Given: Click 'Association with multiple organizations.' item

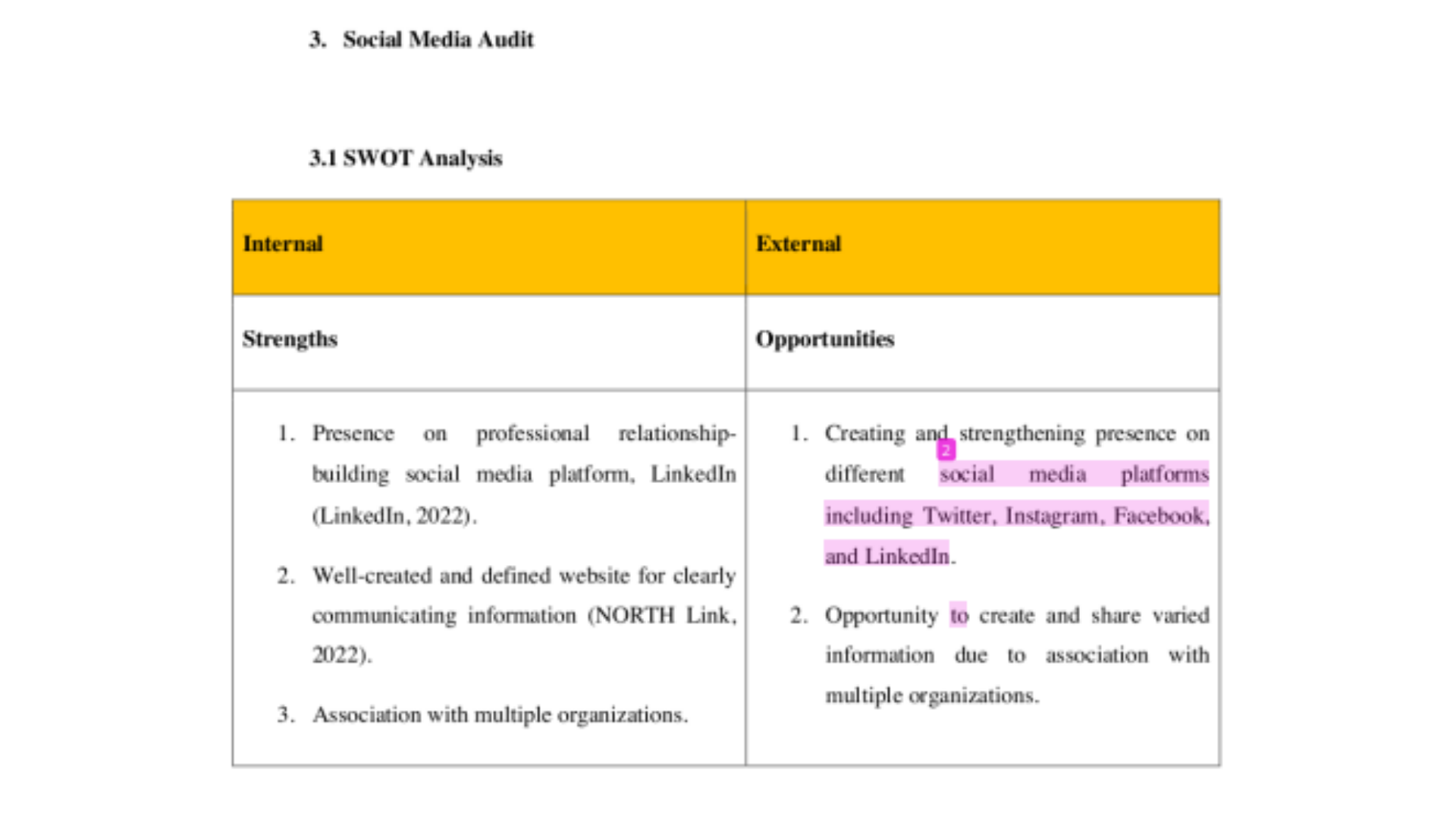Looking at the screenshot, I should click(500, 715).
